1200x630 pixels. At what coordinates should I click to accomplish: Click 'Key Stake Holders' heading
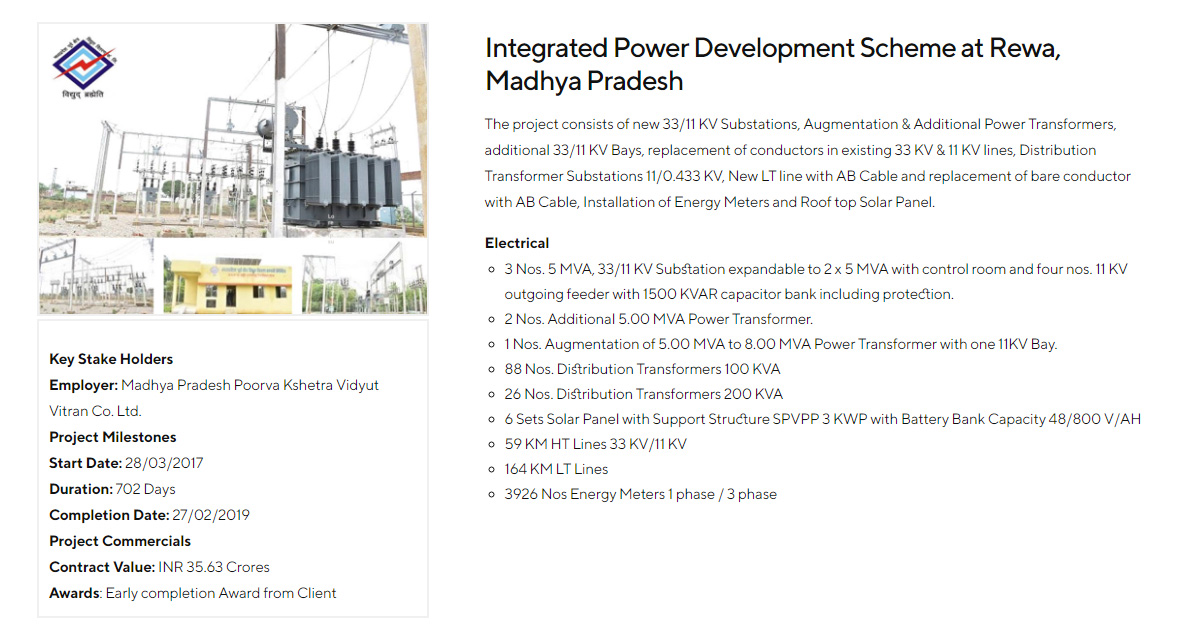tap(111, 359)
